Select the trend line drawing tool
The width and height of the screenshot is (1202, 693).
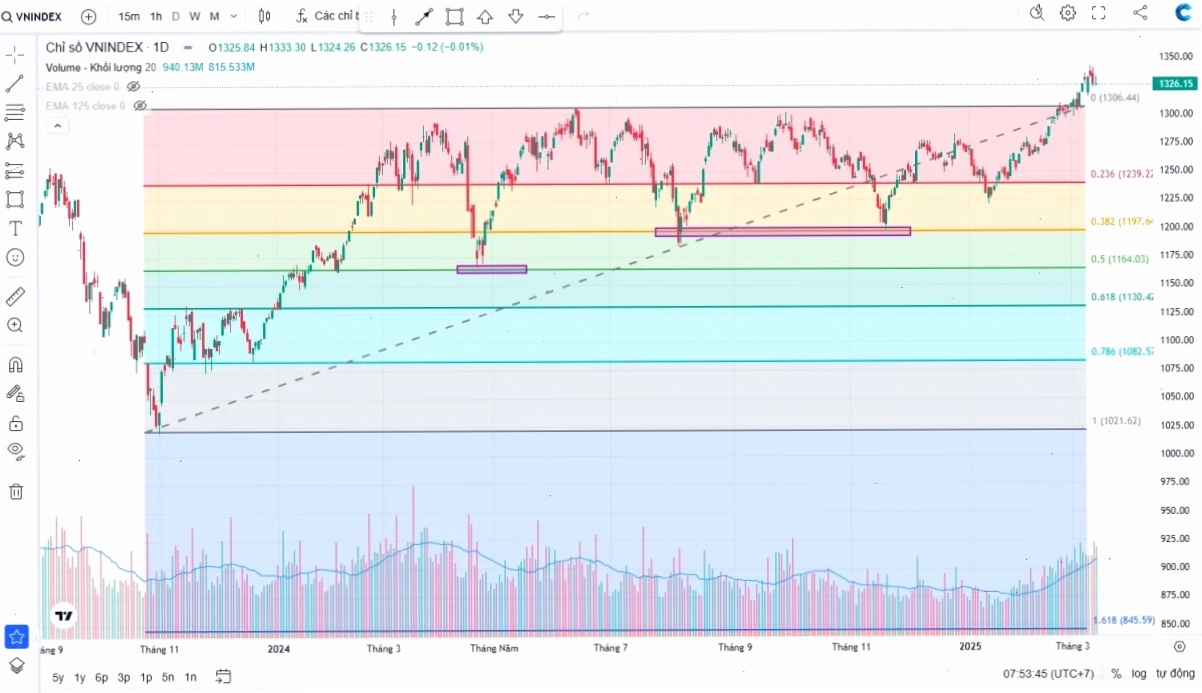15,83
